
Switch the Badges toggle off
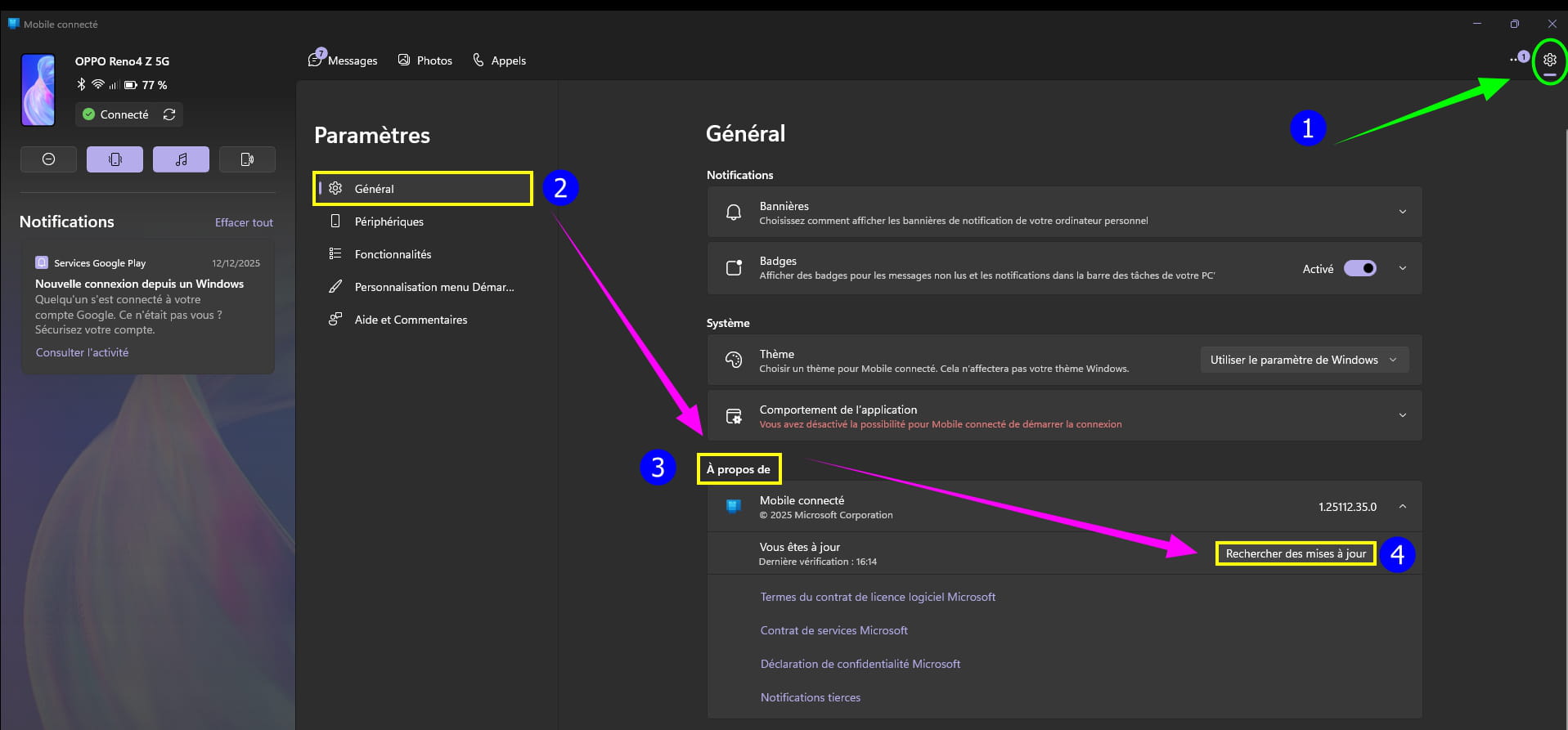1359,268
